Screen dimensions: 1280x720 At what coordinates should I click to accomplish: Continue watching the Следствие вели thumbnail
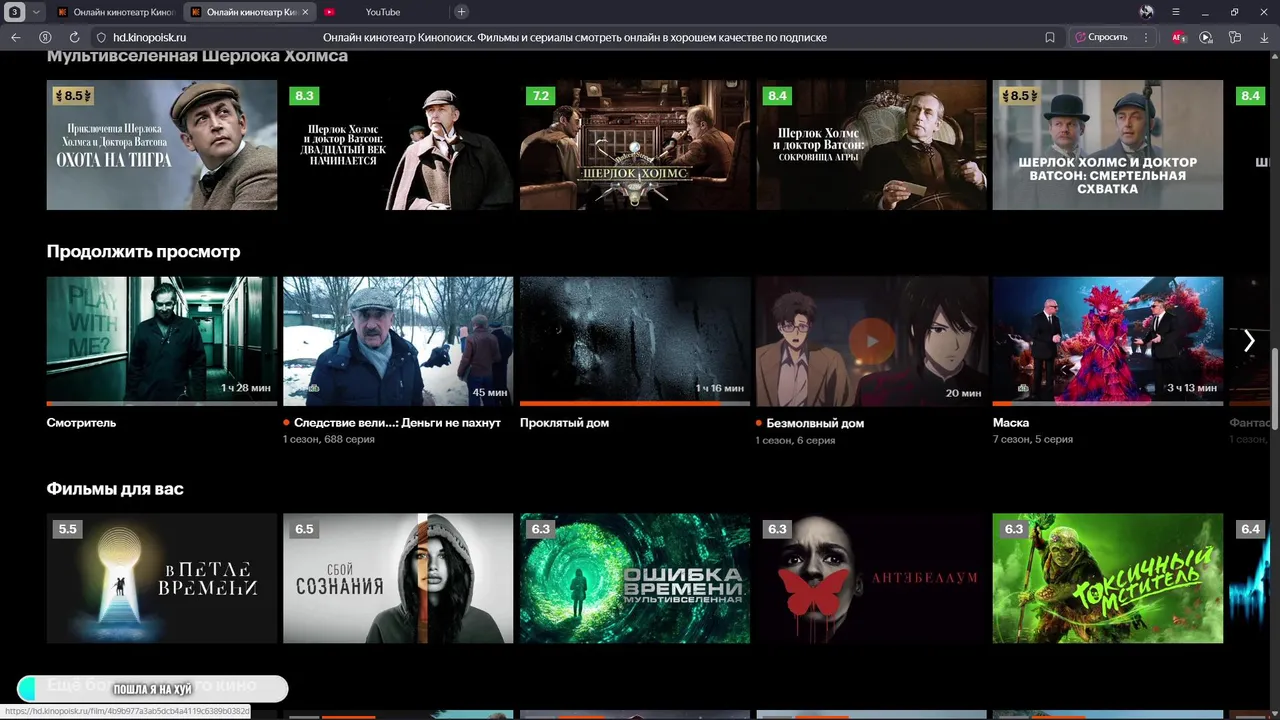[398, 340]
